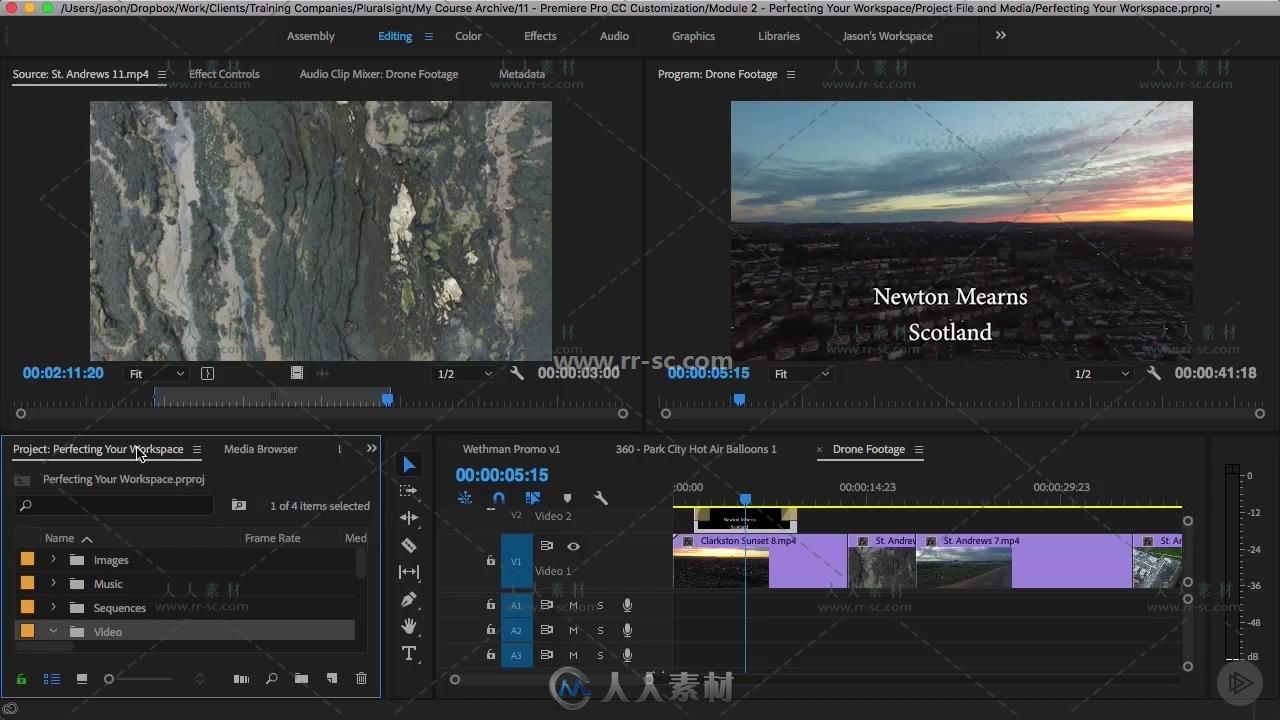Open Source monitor 1/2 resolution dropdown
This screenshot has height=720, width=1280.
(465, 373)
